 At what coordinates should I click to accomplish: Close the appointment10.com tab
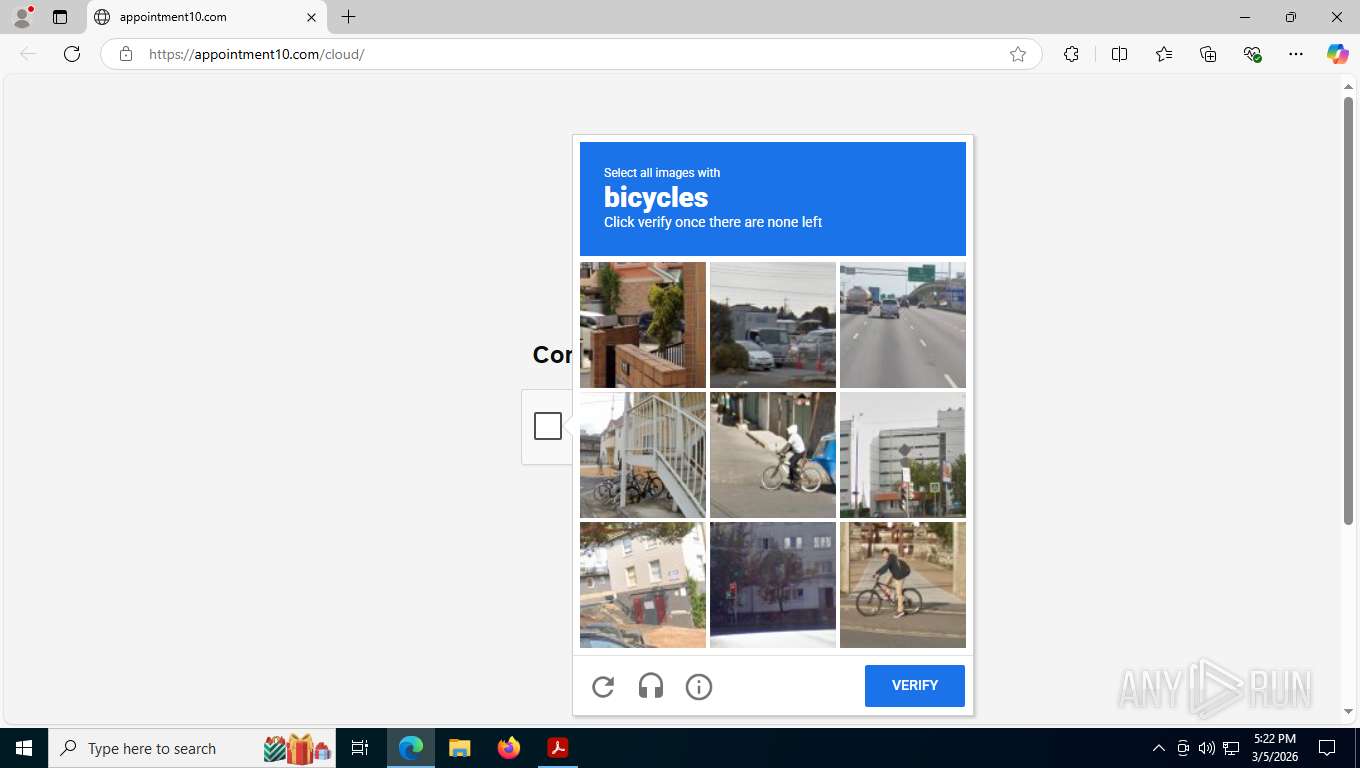(x=311, y=17)
